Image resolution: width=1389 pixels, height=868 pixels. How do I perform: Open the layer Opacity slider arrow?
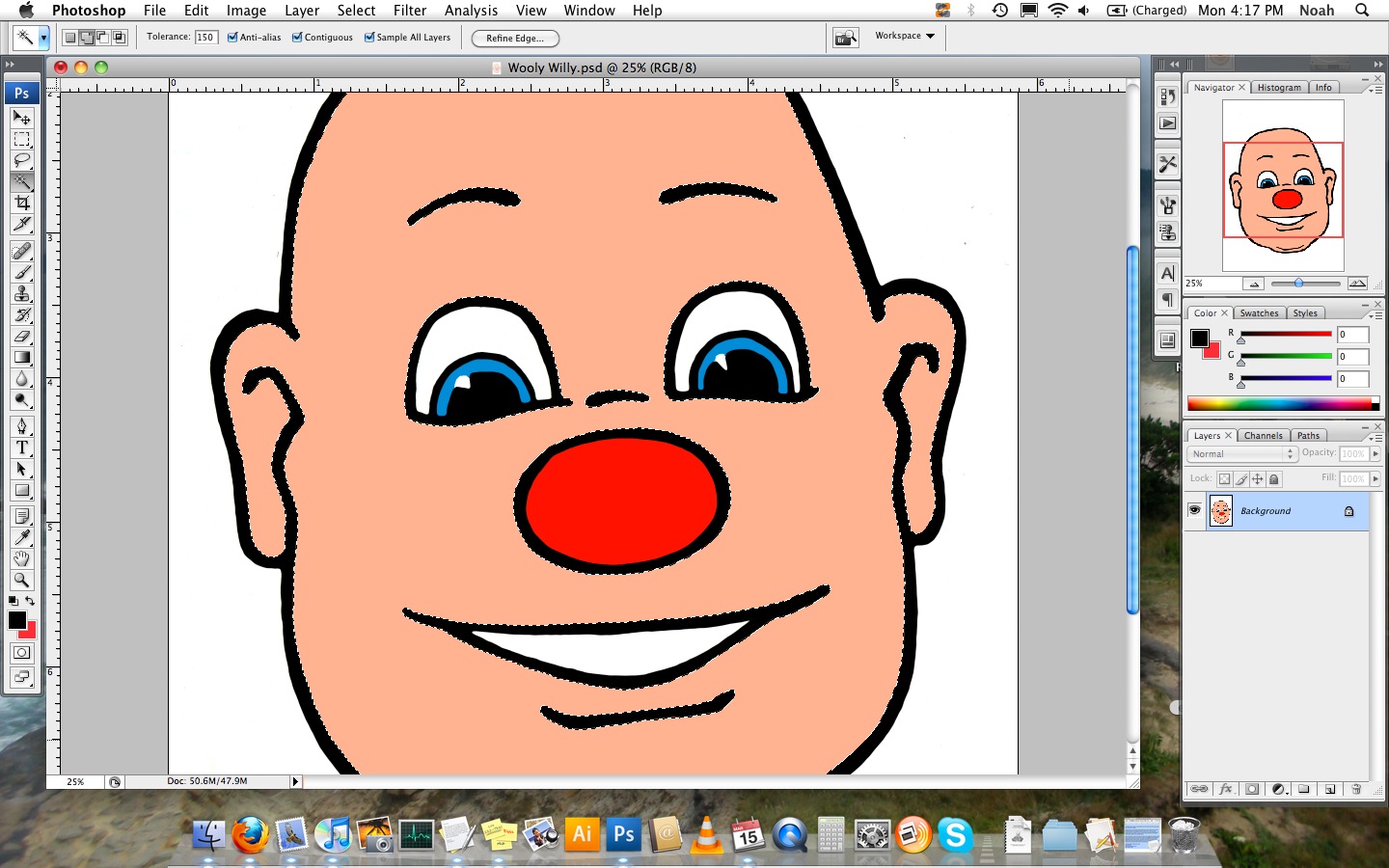coord(1375,453)
